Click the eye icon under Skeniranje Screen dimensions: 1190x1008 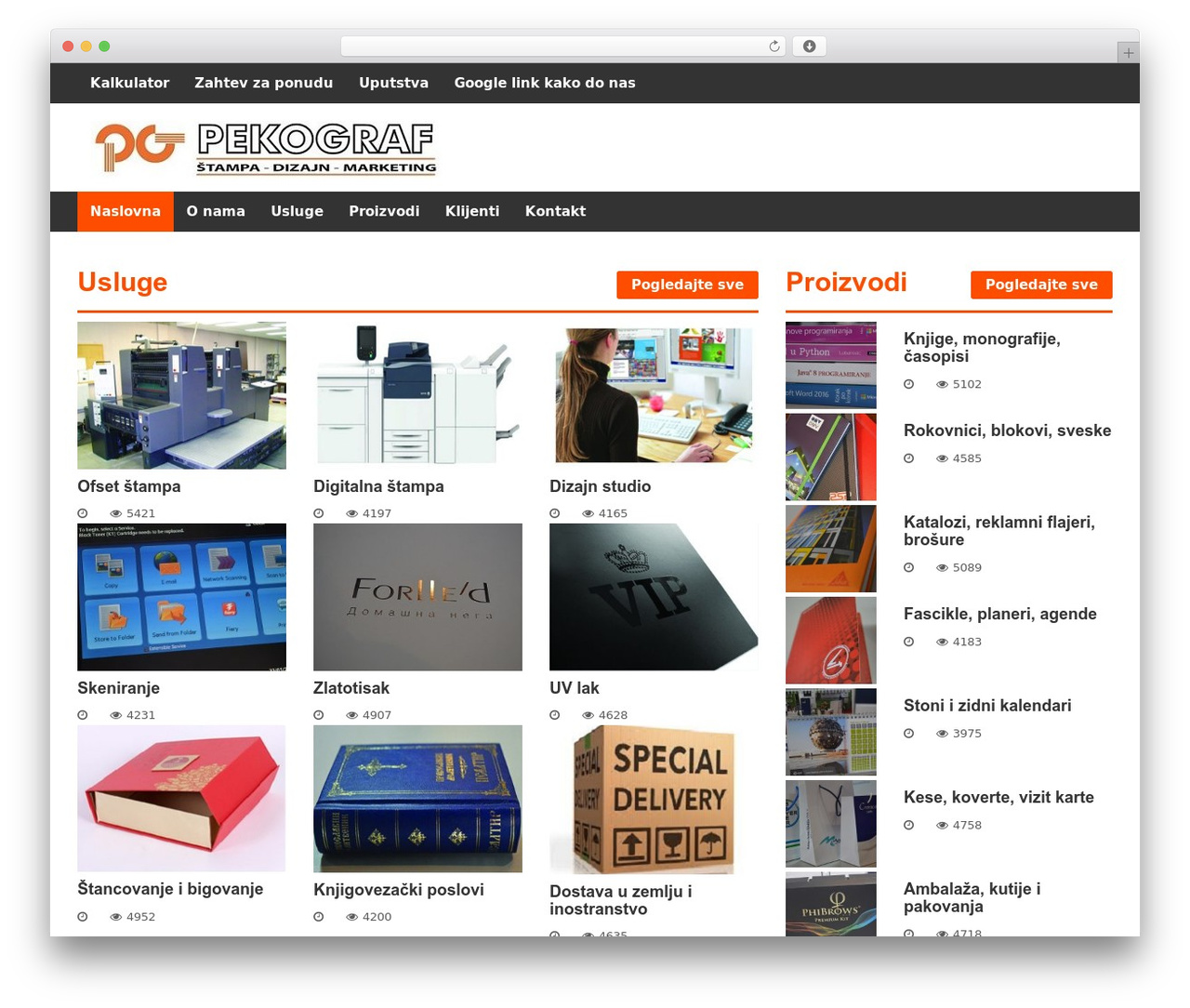click(x=116, y=715)
